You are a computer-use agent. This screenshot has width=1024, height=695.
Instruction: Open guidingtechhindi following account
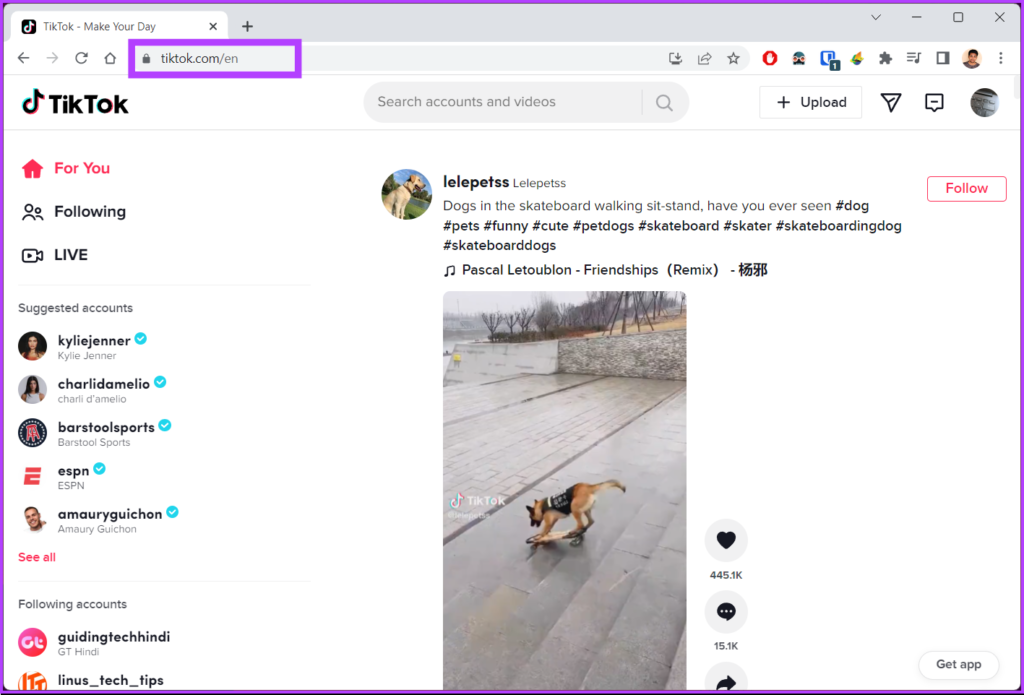pos(95,643)
